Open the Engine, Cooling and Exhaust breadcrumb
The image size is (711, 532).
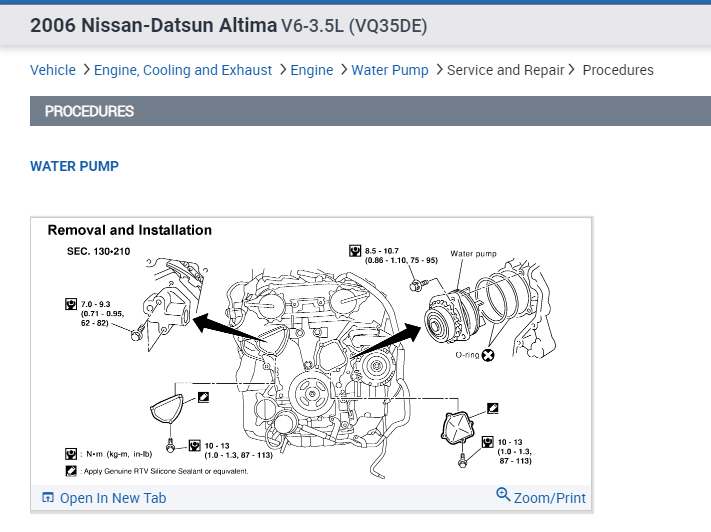click(183, 70)
